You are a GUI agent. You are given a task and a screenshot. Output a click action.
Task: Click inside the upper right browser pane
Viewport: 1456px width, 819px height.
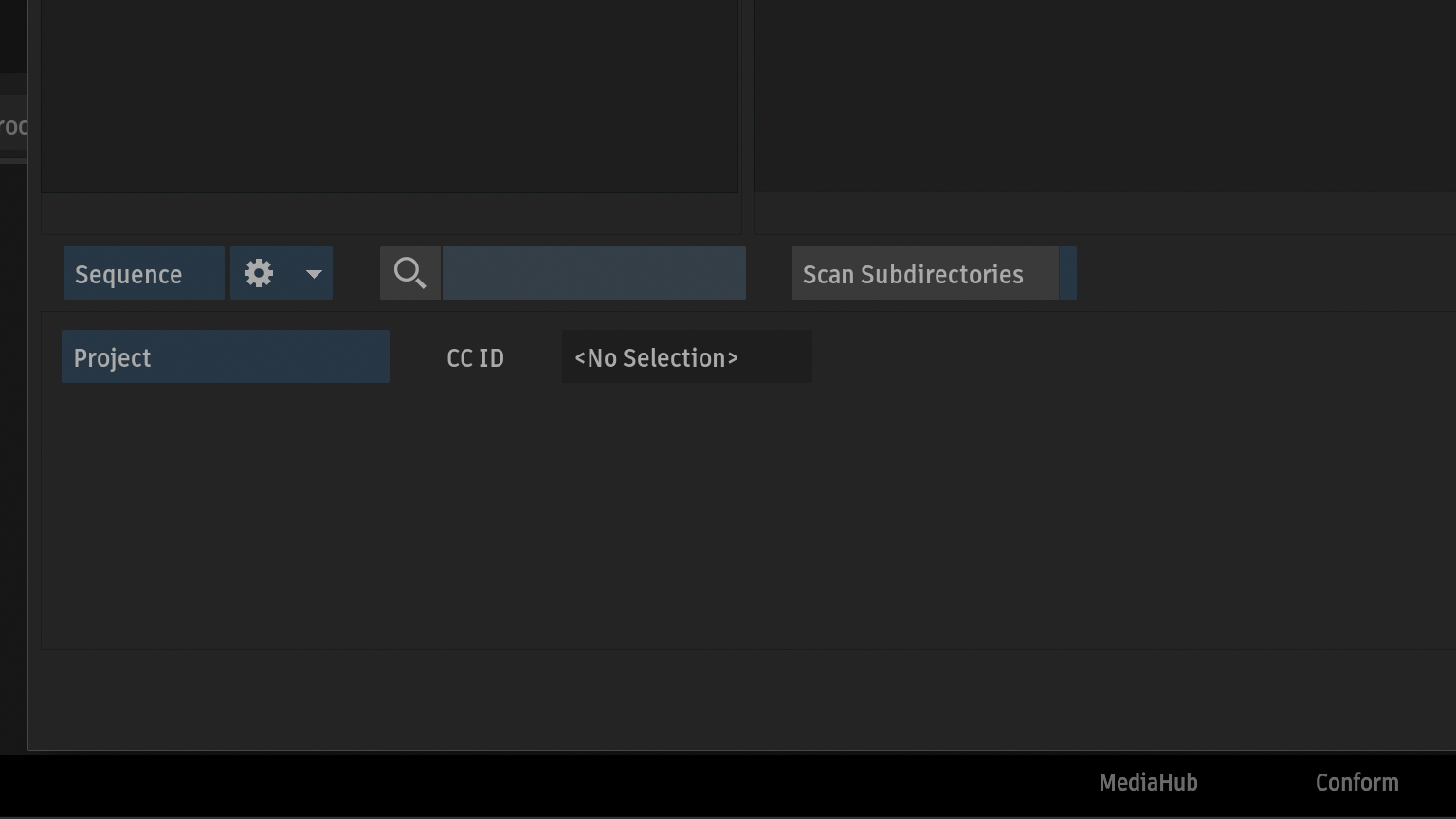click(1104, 95)
